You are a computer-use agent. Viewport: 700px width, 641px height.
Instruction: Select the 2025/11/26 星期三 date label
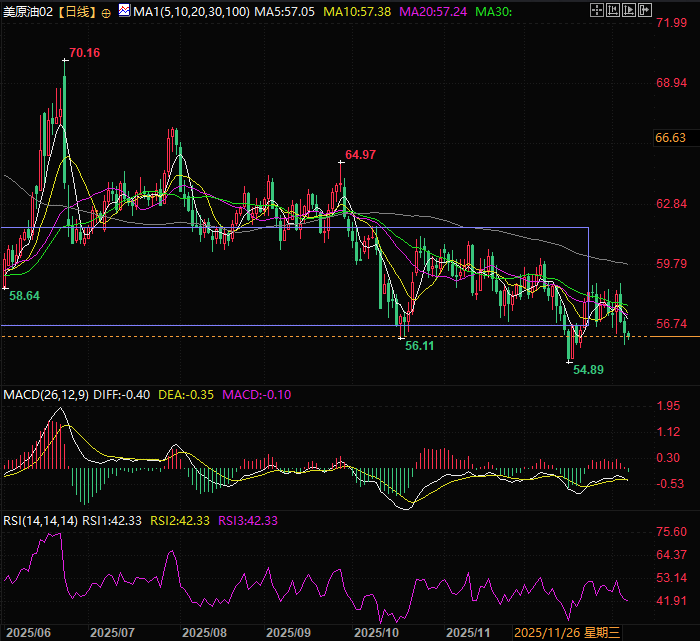pos(567,633)
